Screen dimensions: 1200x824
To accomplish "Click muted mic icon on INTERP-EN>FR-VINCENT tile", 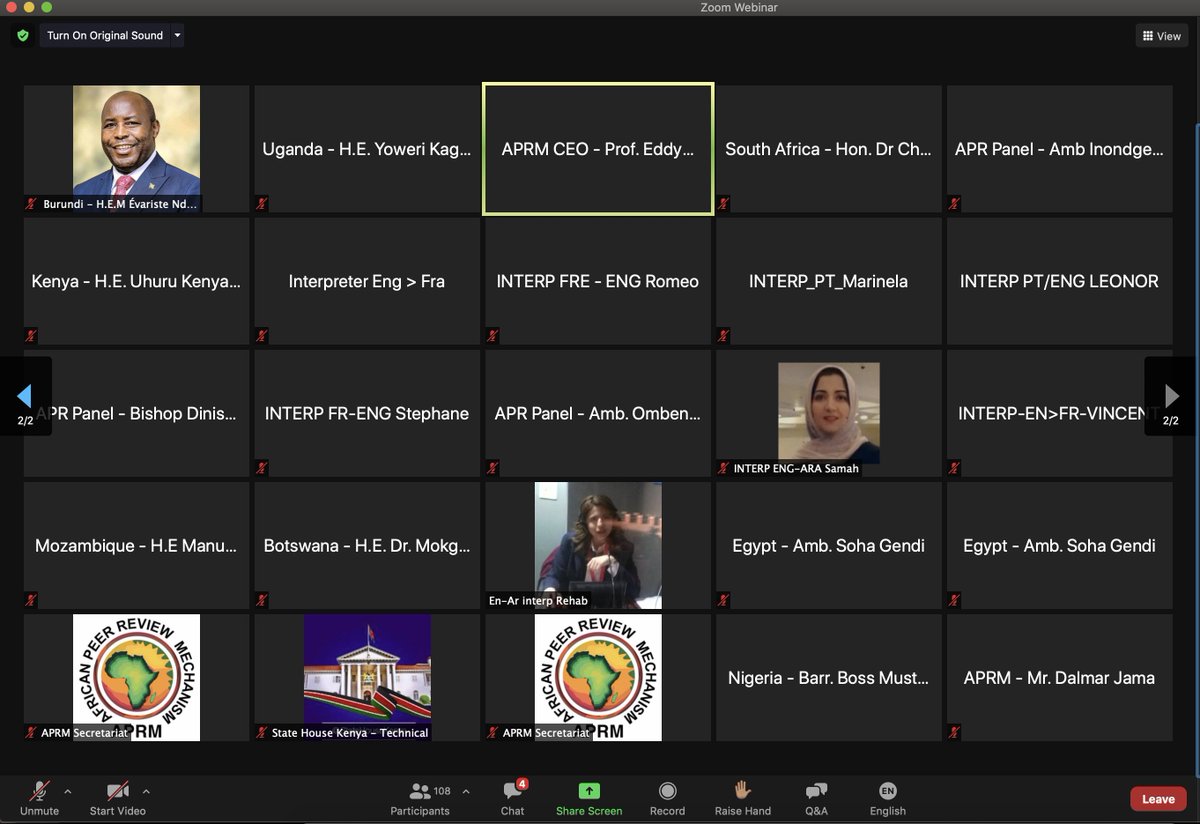I will pos(955,468).
